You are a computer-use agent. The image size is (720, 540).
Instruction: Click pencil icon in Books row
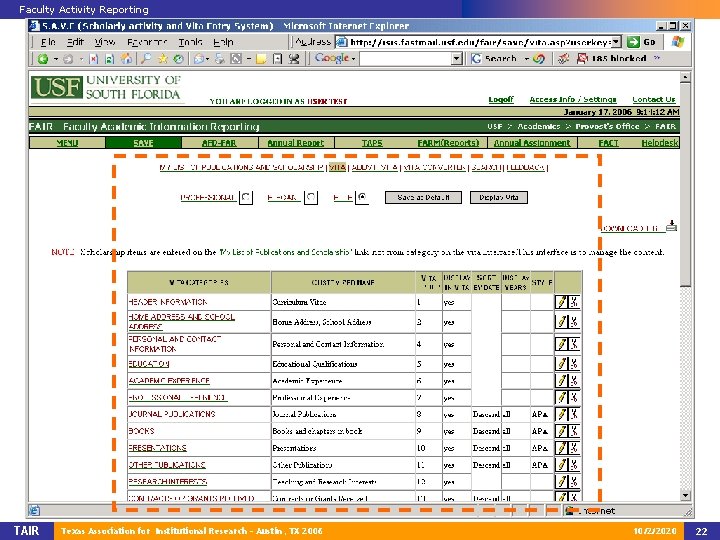pos(561,431)
